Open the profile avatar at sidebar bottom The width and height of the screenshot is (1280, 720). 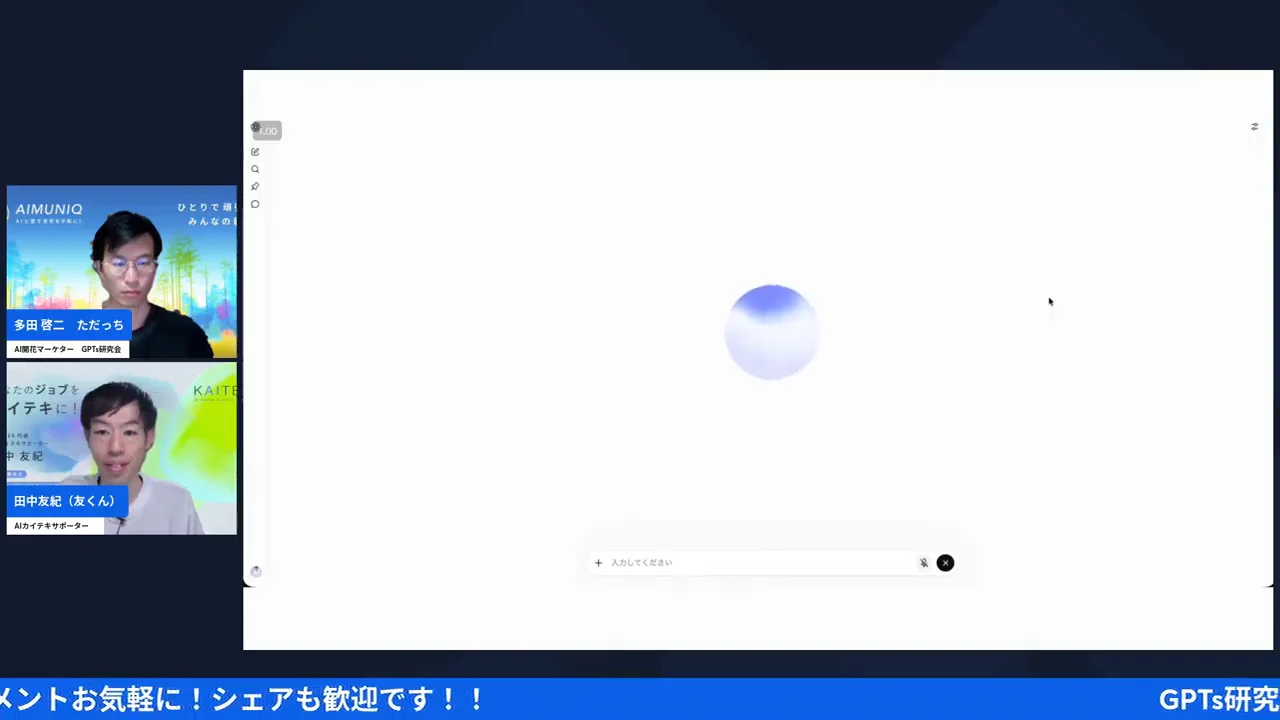click(256, 571)
